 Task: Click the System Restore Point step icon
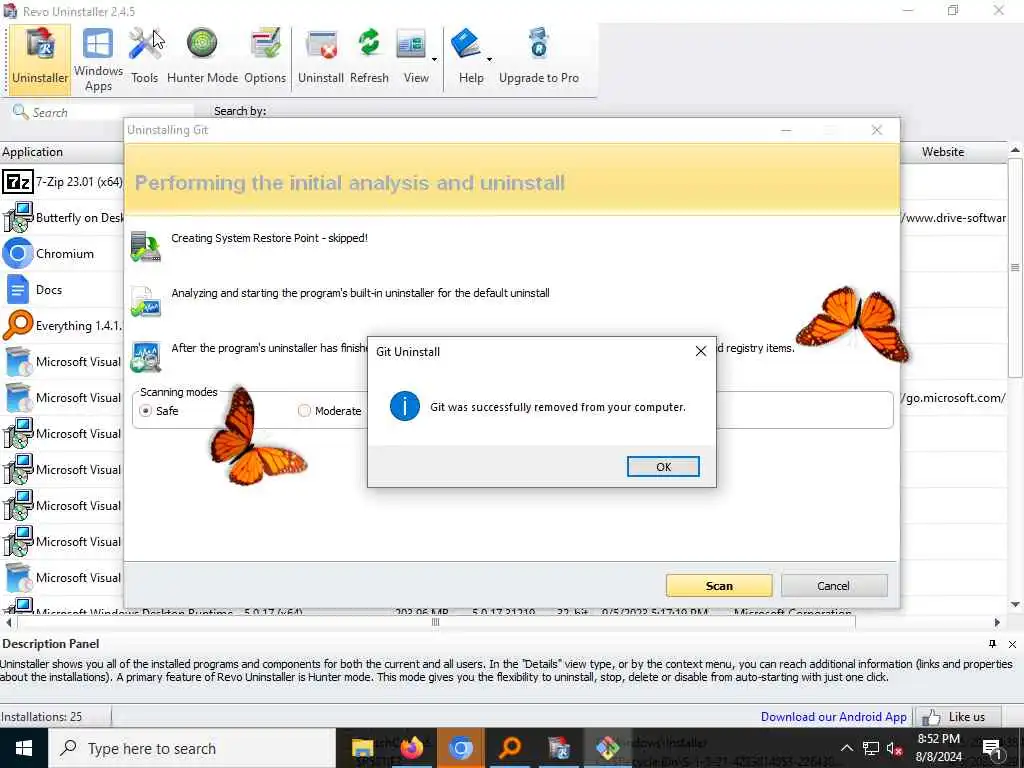(146, 246)
